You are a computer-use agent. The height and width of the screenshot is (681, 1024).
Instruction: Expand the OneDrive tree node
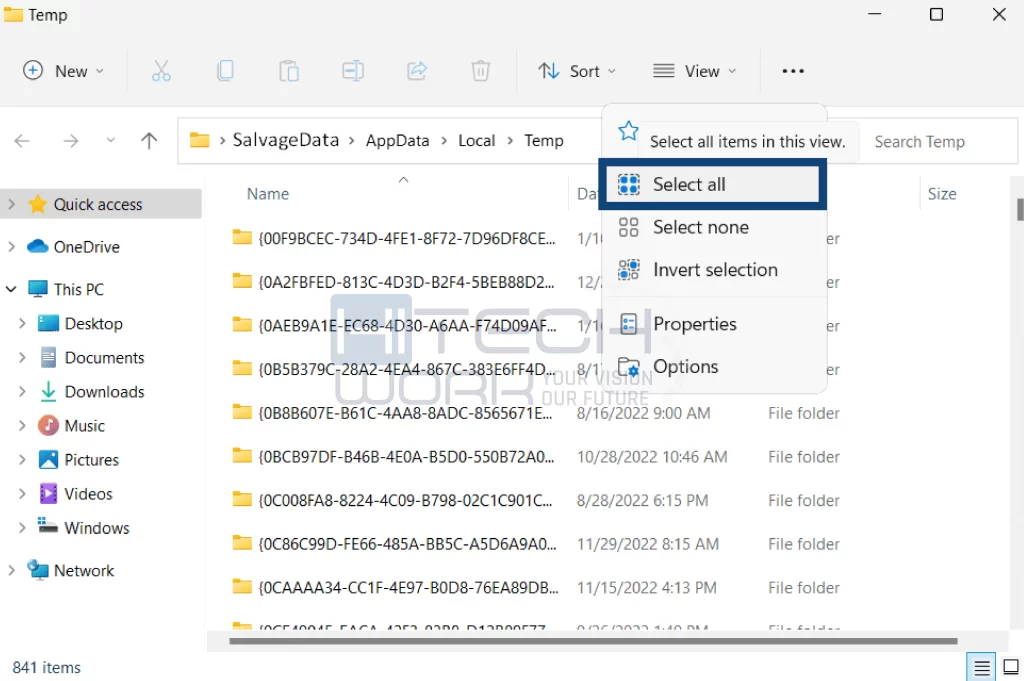(x=11, y=247)
